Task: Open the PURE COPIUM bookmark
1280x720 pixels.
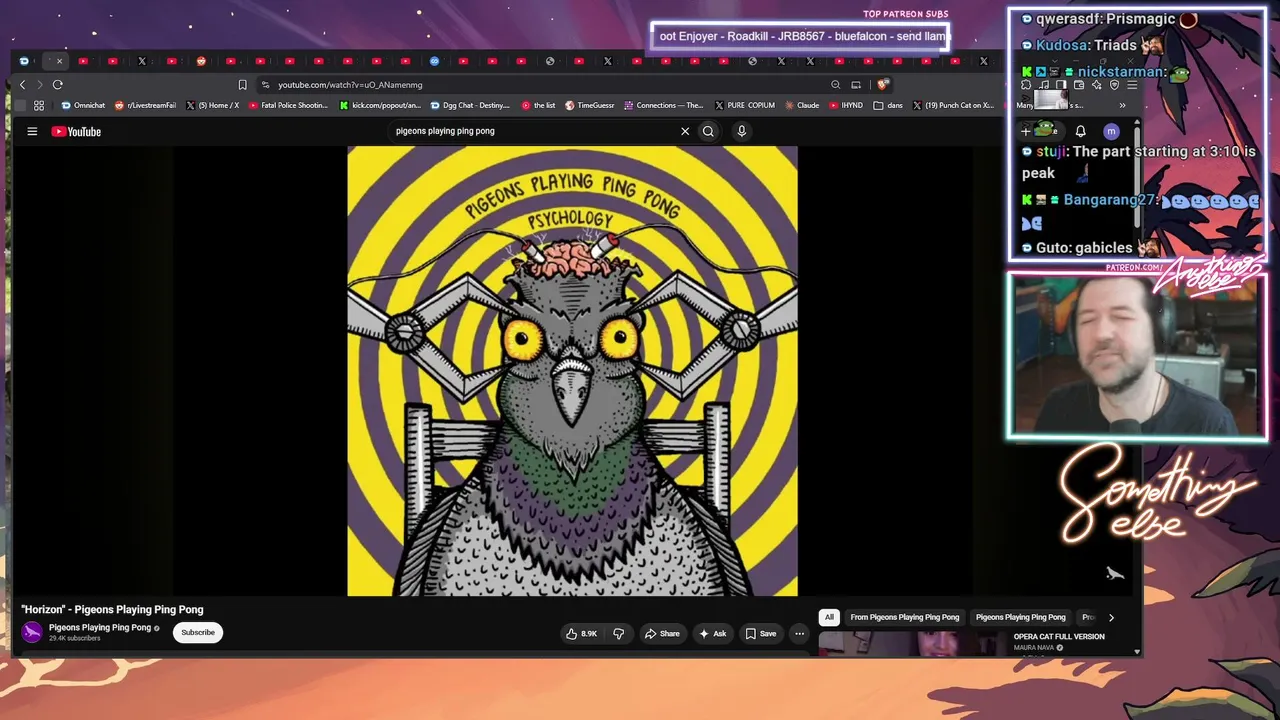Action: [x=744, y=105]
